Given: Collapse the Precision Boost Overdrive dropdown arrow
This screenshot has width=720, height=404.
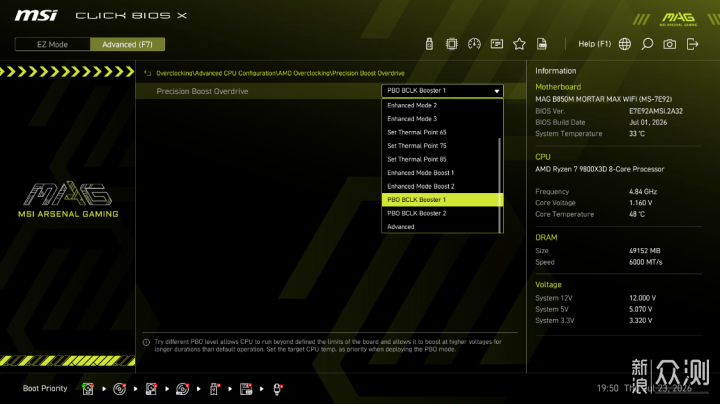Looking at the screenshot, I should (x=496, y=91).
